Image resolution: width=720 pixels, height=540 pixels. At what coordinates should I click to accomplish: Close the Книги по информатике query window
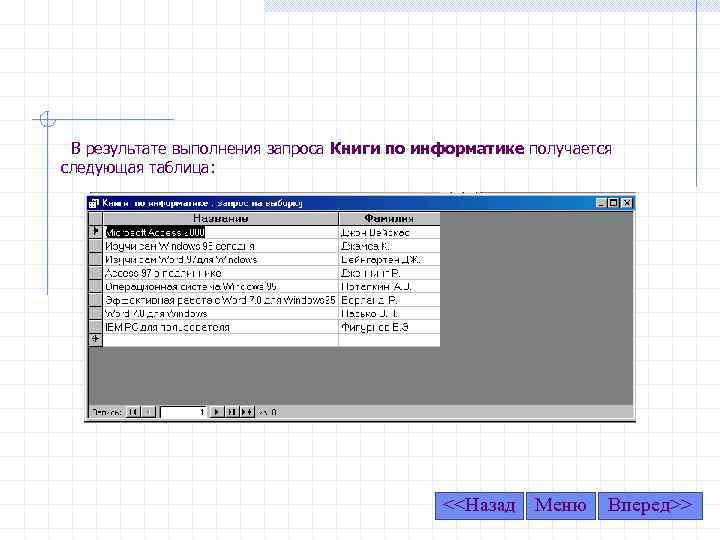pyautogui.click(x=627, y=203)
